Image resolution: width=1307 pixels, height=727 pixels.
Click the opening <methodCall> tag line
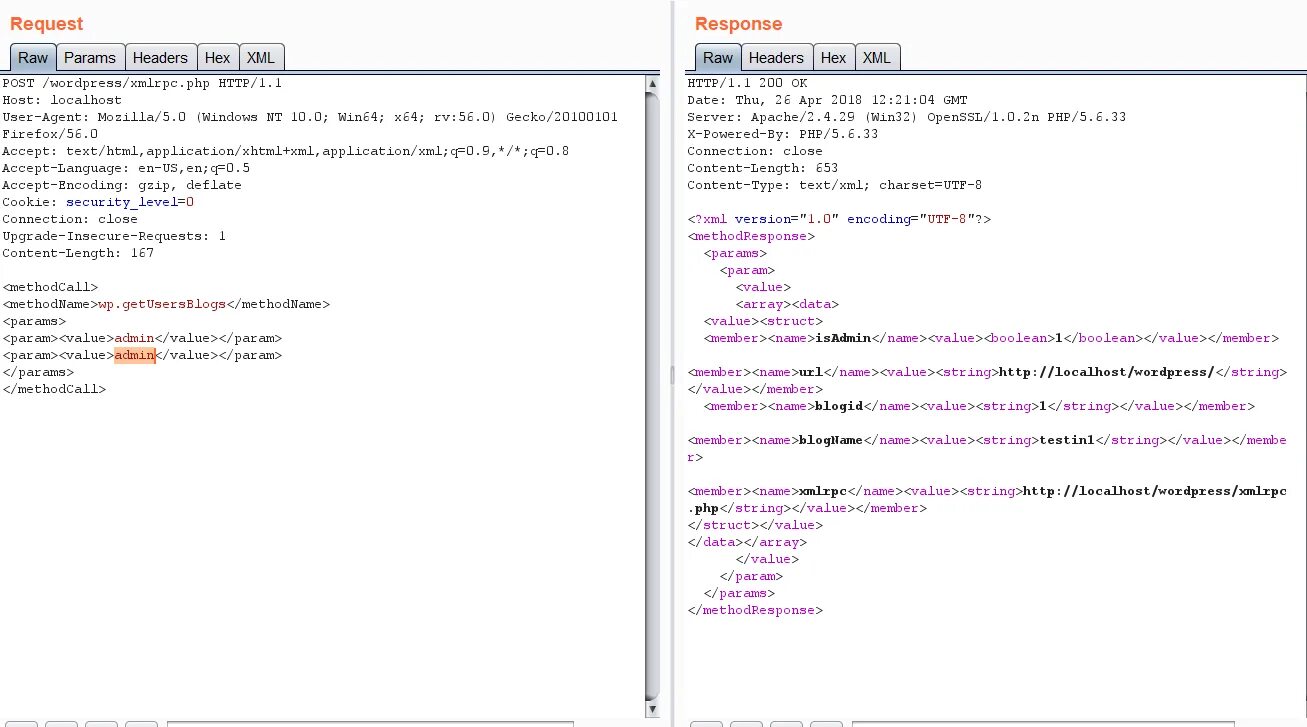50,287
